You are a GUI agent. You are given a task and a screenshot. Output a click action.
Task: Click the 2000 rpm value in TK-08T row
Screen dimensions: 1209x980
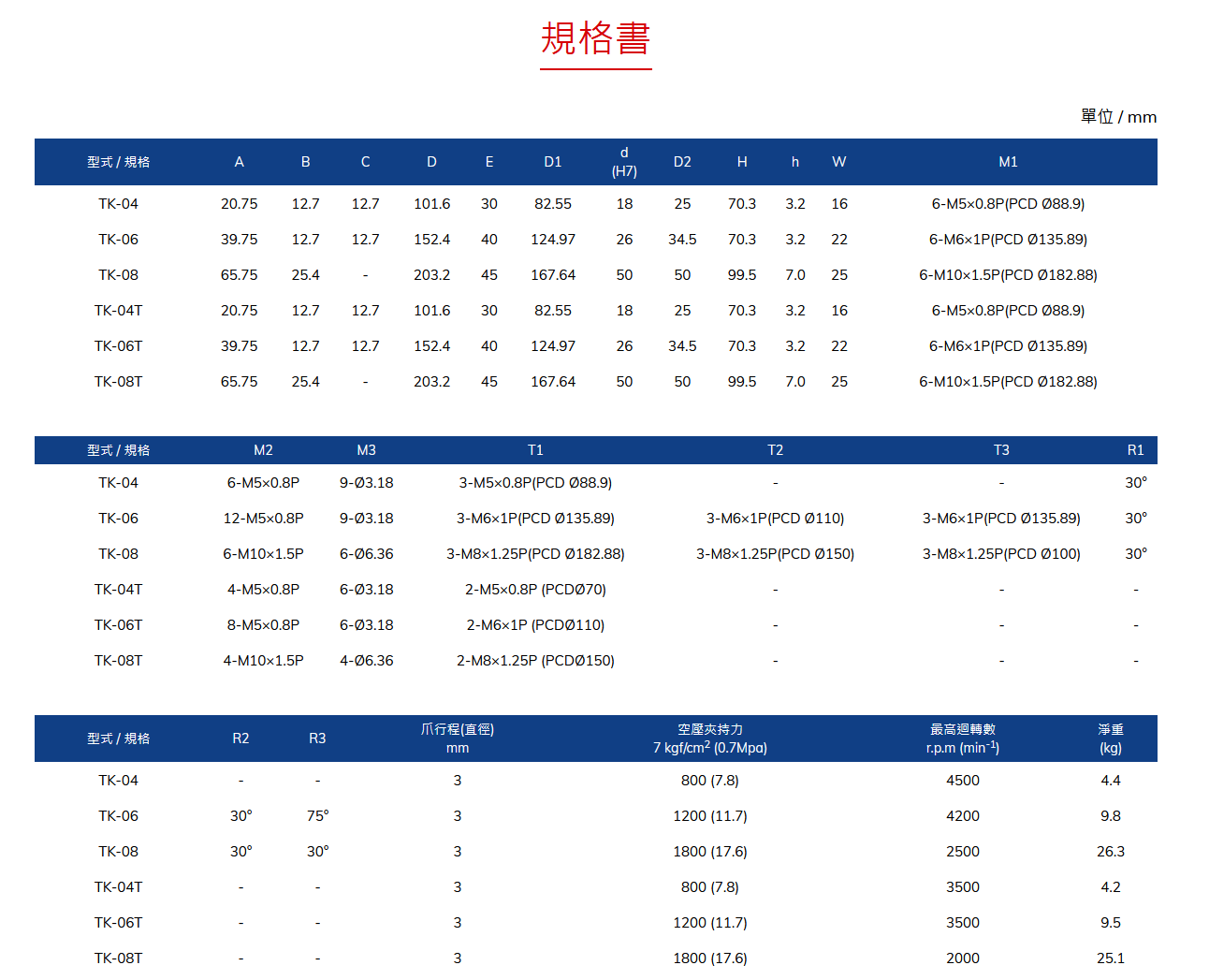(x=963, y=958)
